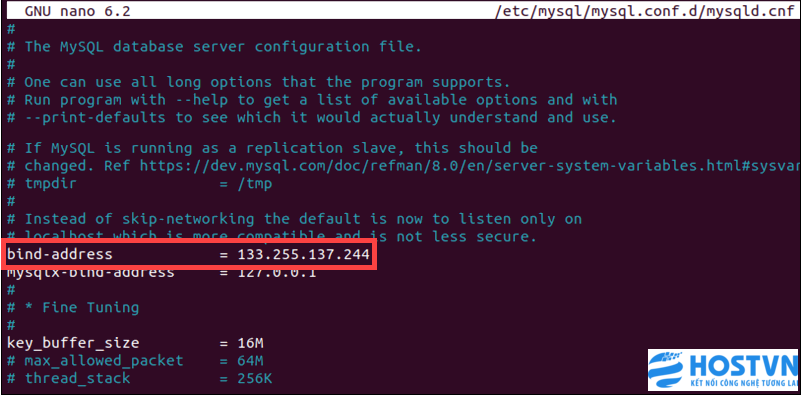
Task: Click the bind-address IP value 133.255.137.244
Action: [303, 254]
